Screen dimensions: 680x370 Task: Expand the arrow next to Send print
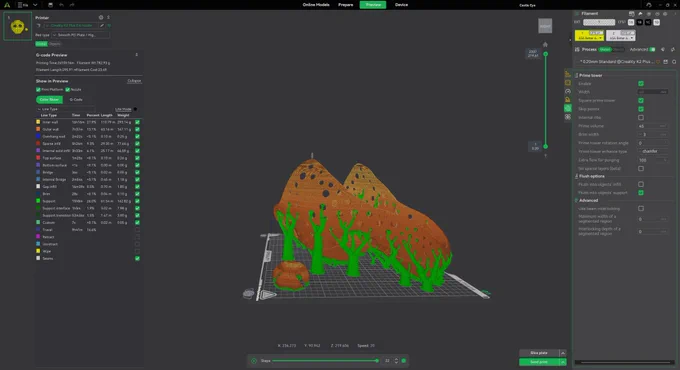tap(563, 362)
